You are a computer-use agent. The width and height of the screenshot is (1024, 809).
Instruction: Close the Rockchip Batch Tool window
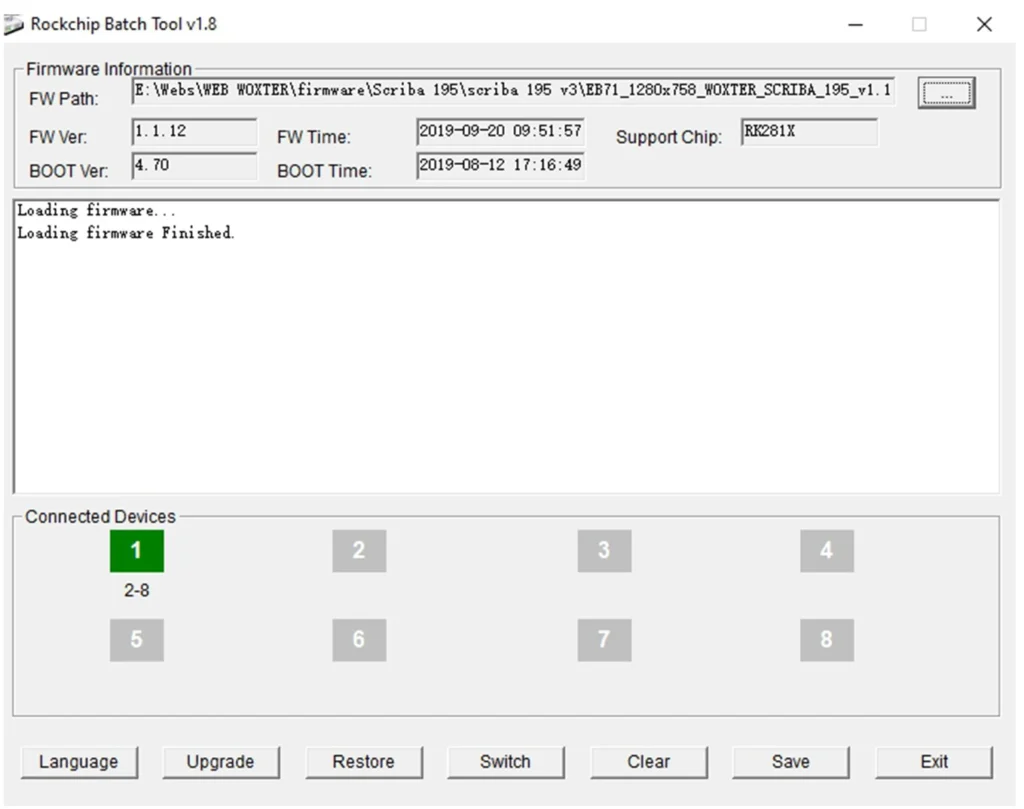point(984,25)
